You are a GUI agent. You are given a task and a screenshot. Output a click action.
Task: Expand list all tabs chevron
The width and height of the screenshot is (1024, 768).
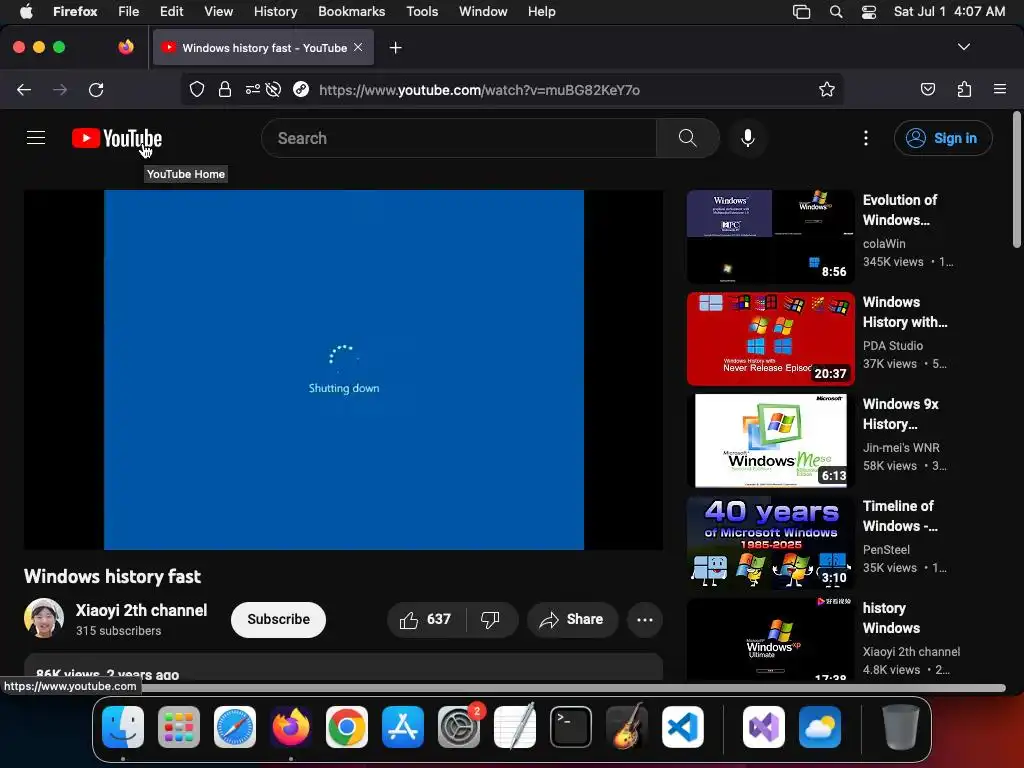964,47
